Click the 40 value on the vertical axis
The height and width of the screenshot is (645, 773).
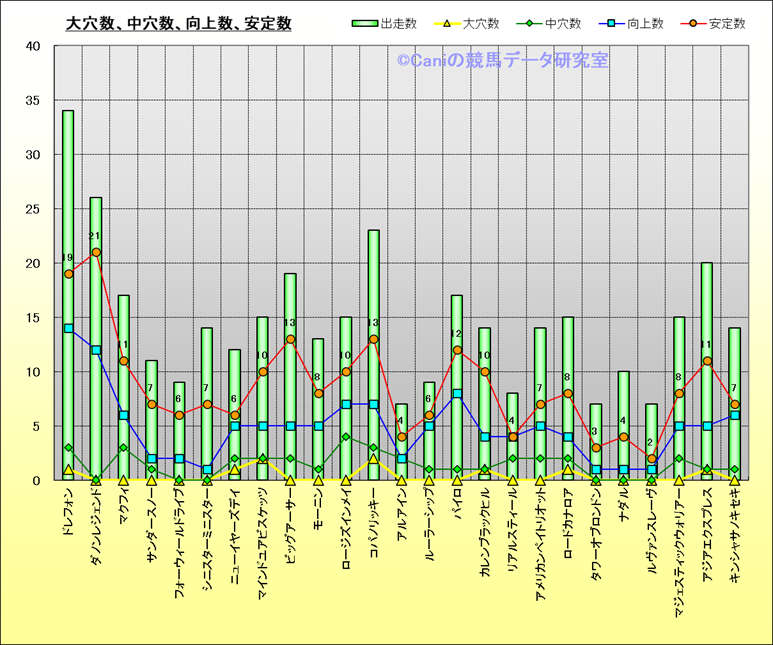[x=33, y=46]
